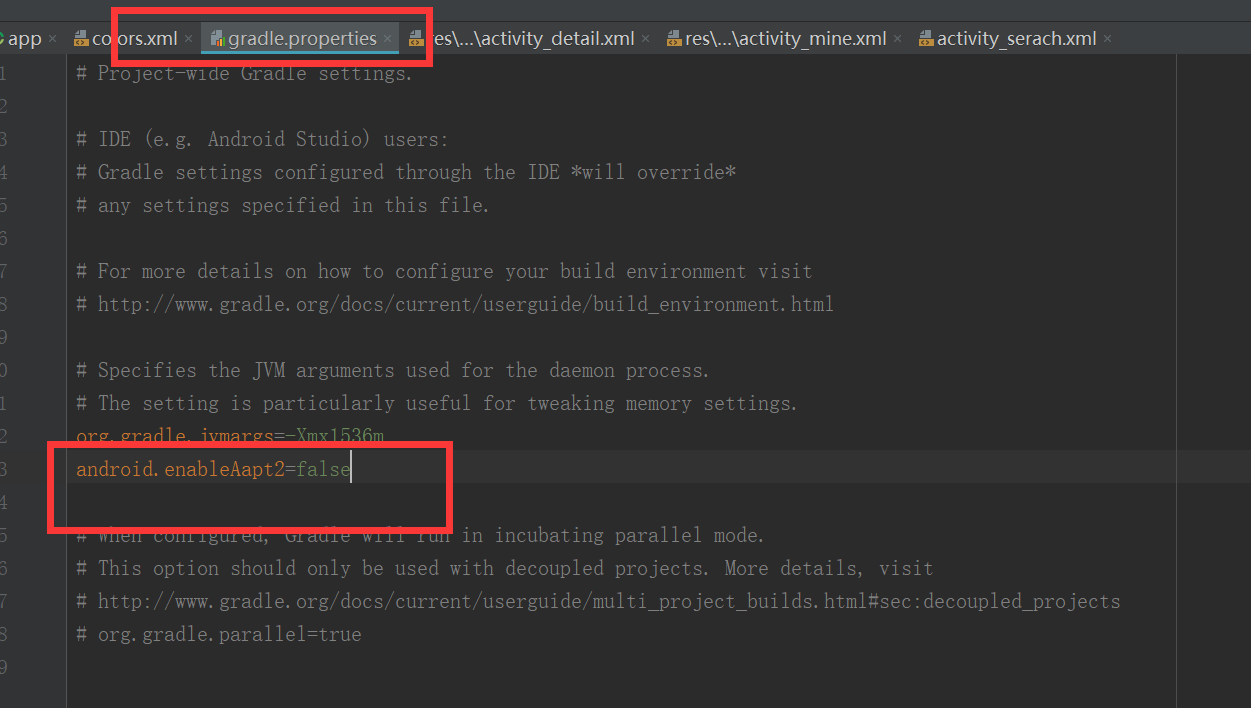The width and height of the screenshot is (1251, 708).
Task: Close the activity_serach.xml tab
Action: tap(1107, 38)
